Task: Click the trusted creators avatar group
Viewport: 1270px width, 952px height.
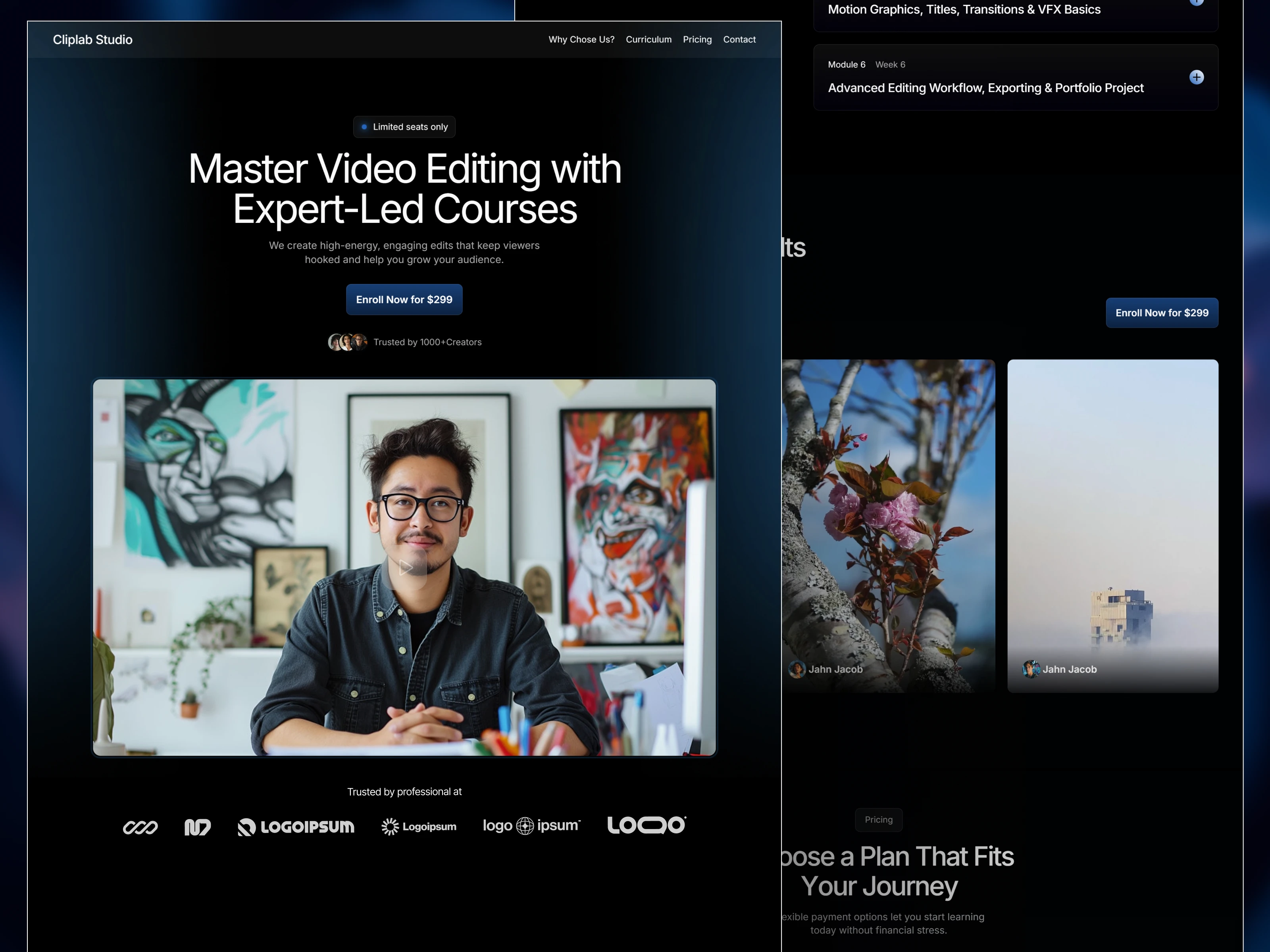Action: coord(347,342)
